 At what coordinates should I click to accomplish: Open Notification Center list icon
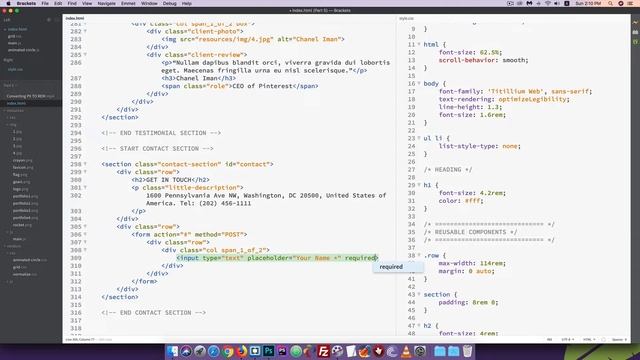(x=631, y=3)
